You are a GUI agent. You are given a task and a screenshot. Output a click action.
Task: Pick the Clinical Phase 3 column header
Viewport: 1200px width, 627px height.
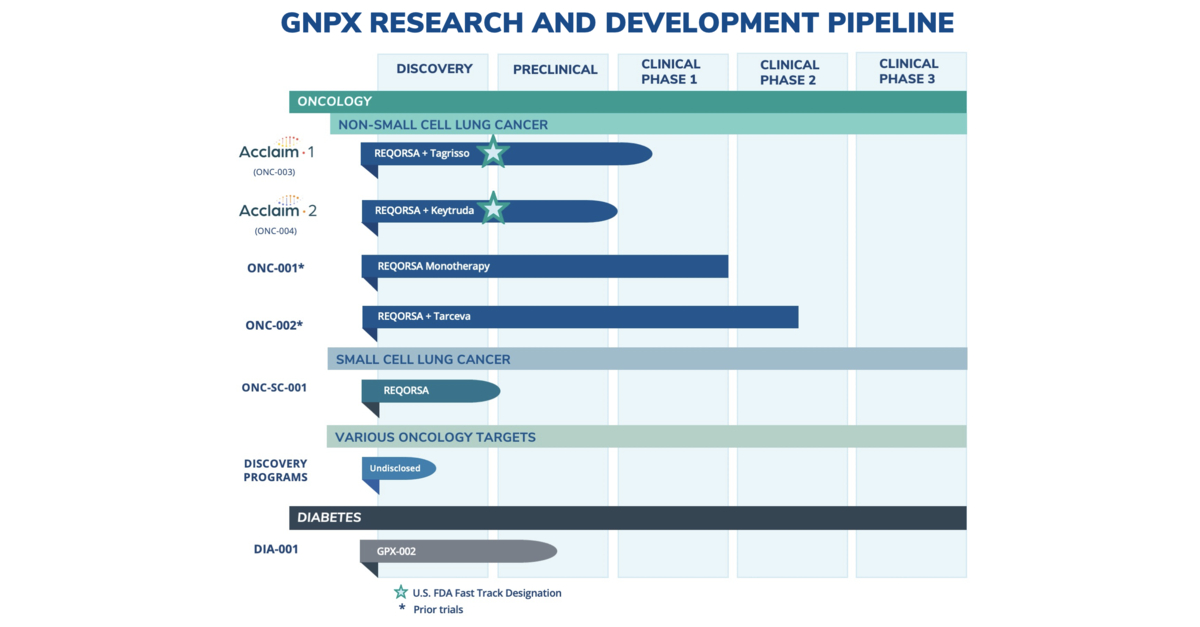908,71
